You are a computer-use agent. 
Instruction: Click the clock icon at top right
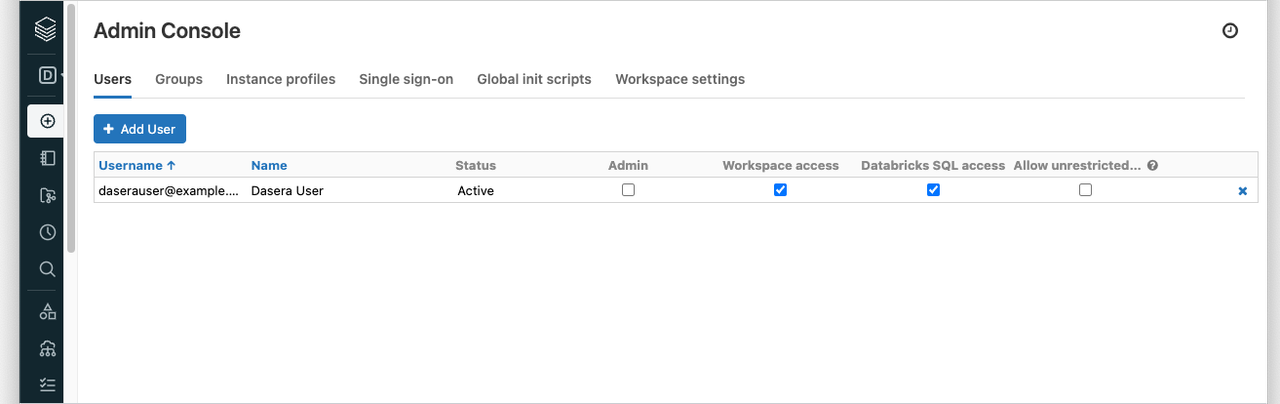(1230, 31)
